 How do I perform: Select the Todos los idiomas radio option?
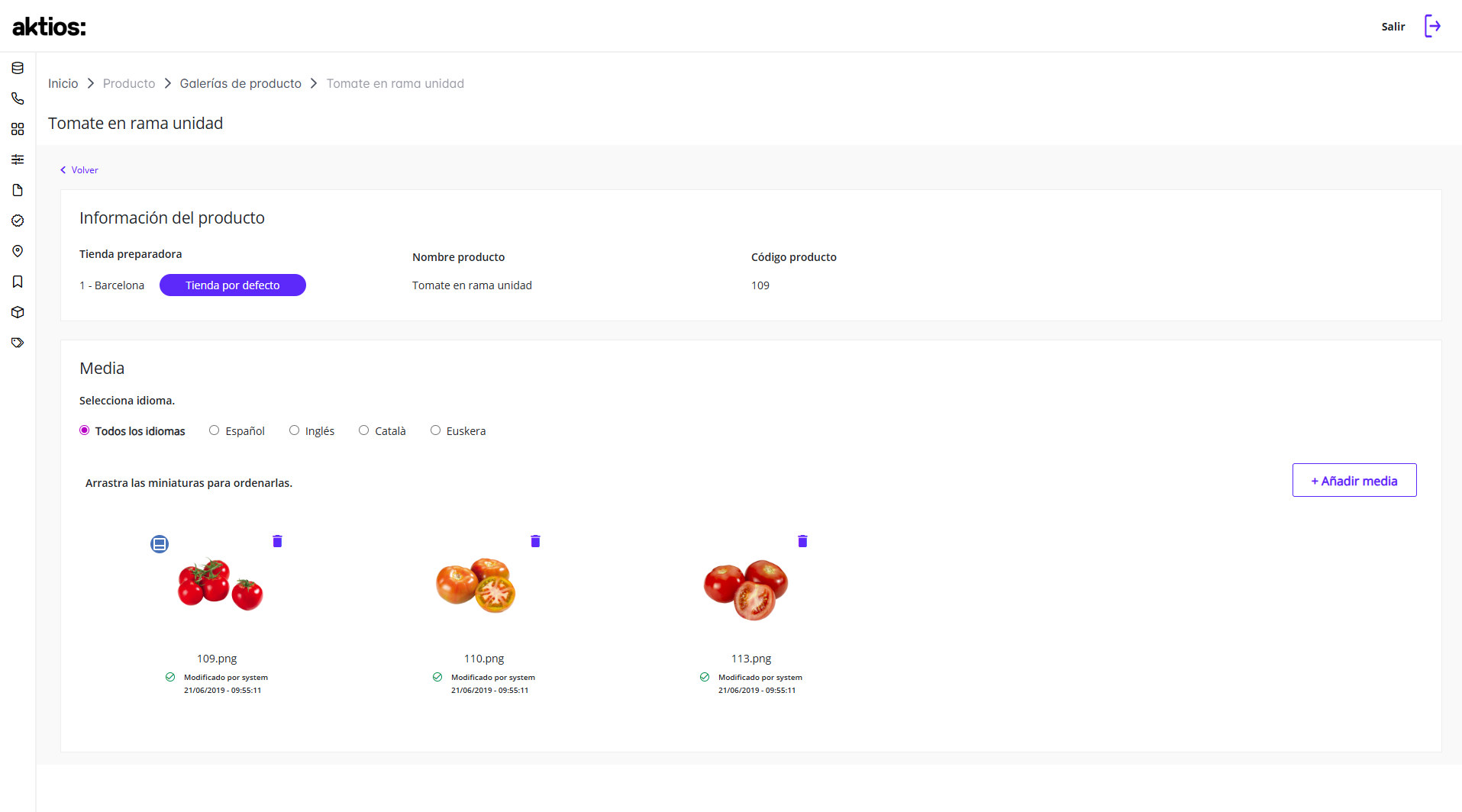tap(85, 430)
